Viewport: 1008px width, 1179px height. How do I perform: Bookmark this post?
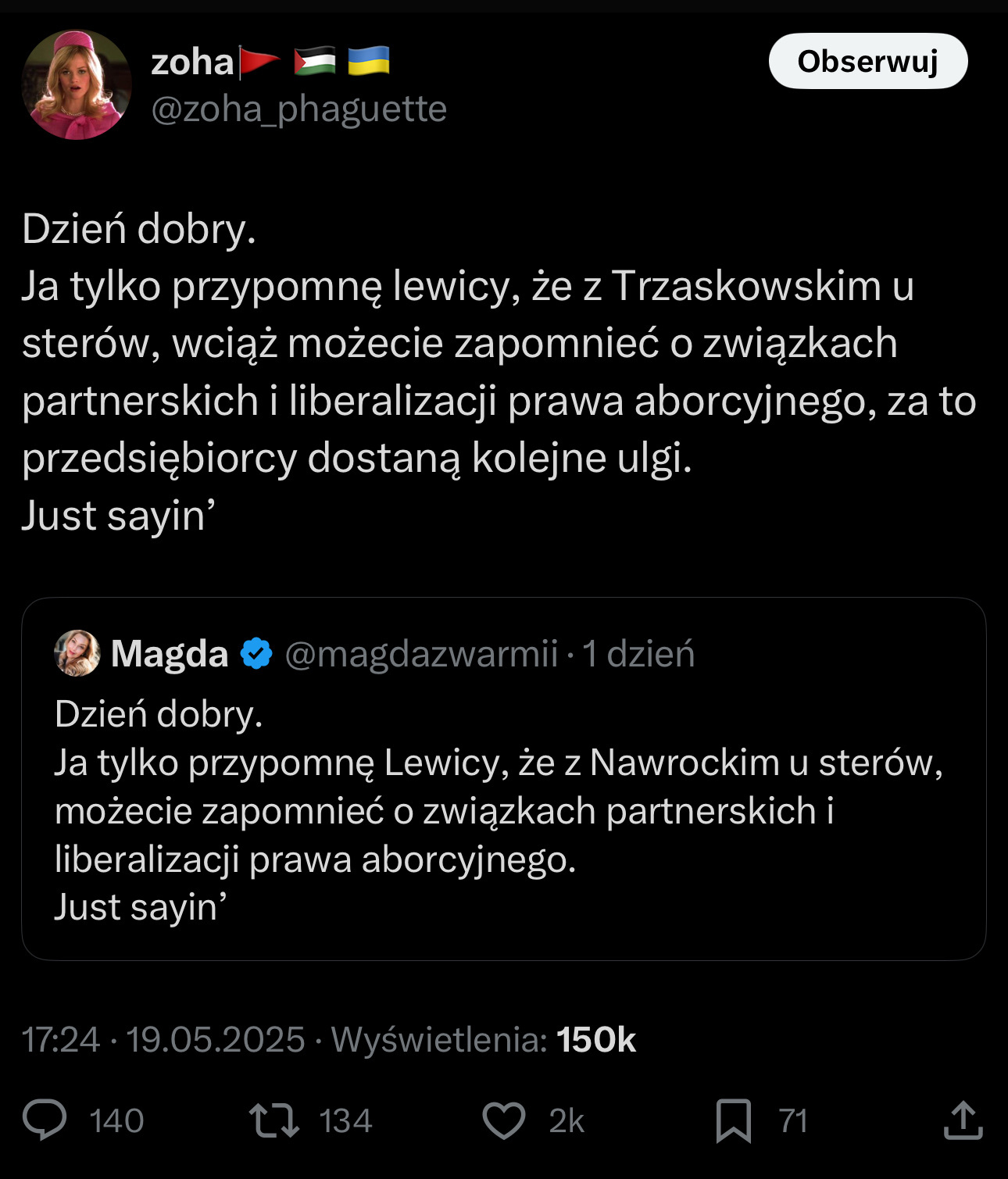pyautogui.click(x=734, y=1120)
